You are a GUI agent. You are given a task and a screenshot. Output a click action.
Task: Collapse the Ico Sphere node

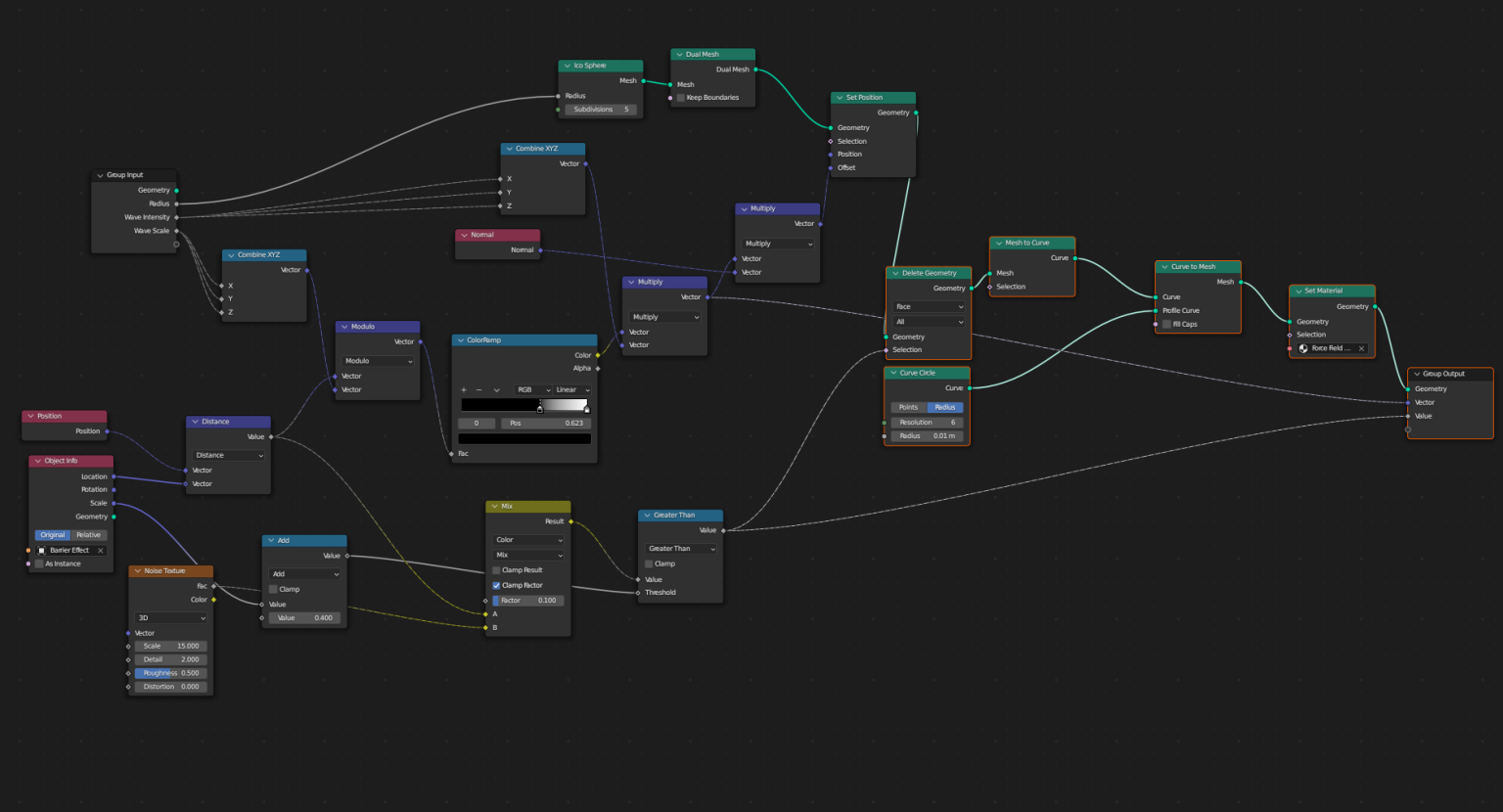[x=567, y=66]
